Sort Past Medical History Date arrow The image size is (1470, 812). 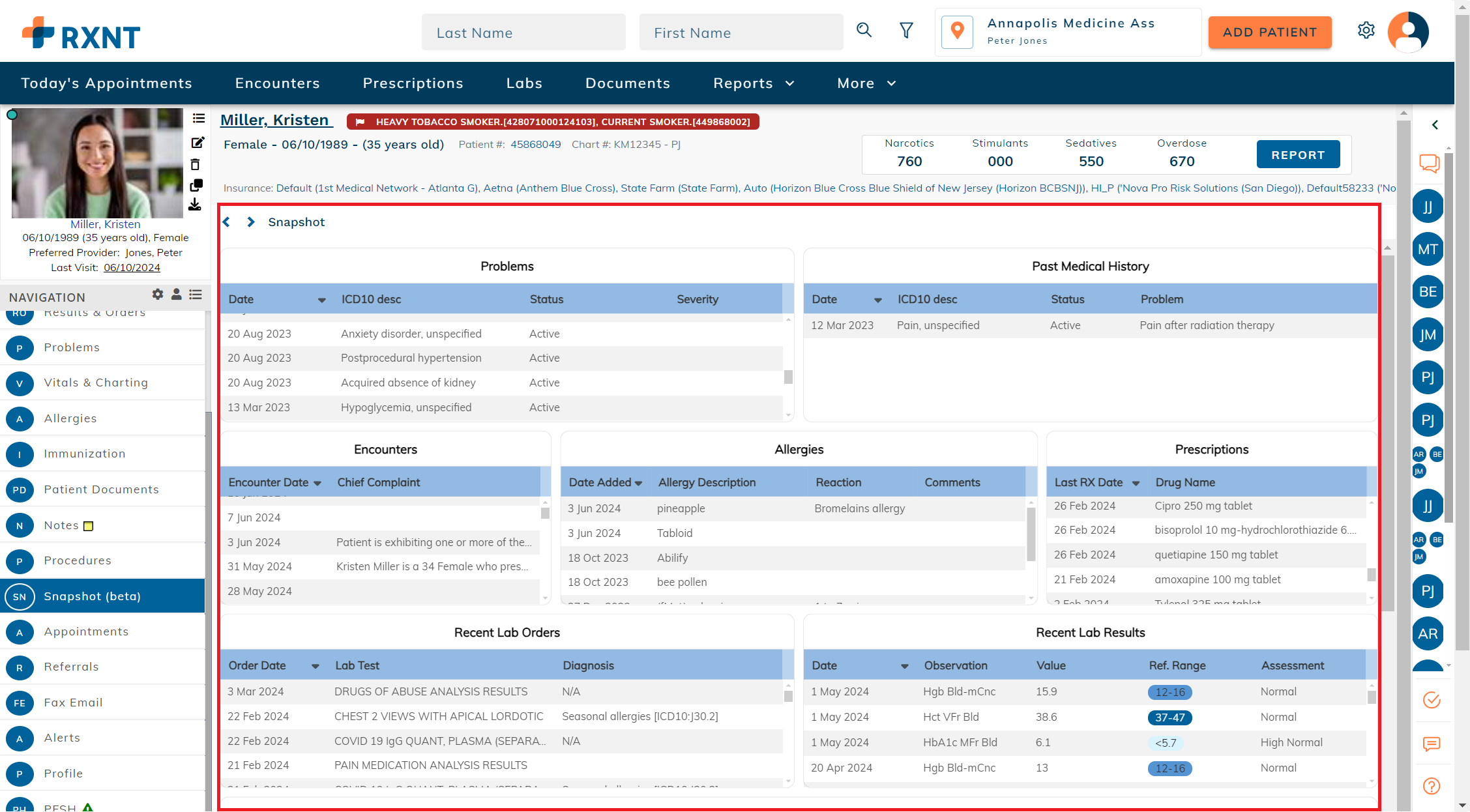coord(878,300)
